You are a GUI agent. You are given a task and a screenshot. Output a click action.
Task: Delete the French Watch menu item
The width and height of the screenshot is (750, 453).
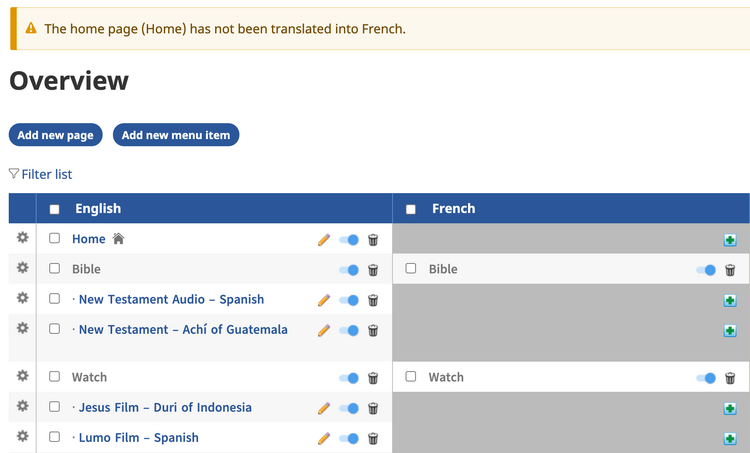pos(730,378)
